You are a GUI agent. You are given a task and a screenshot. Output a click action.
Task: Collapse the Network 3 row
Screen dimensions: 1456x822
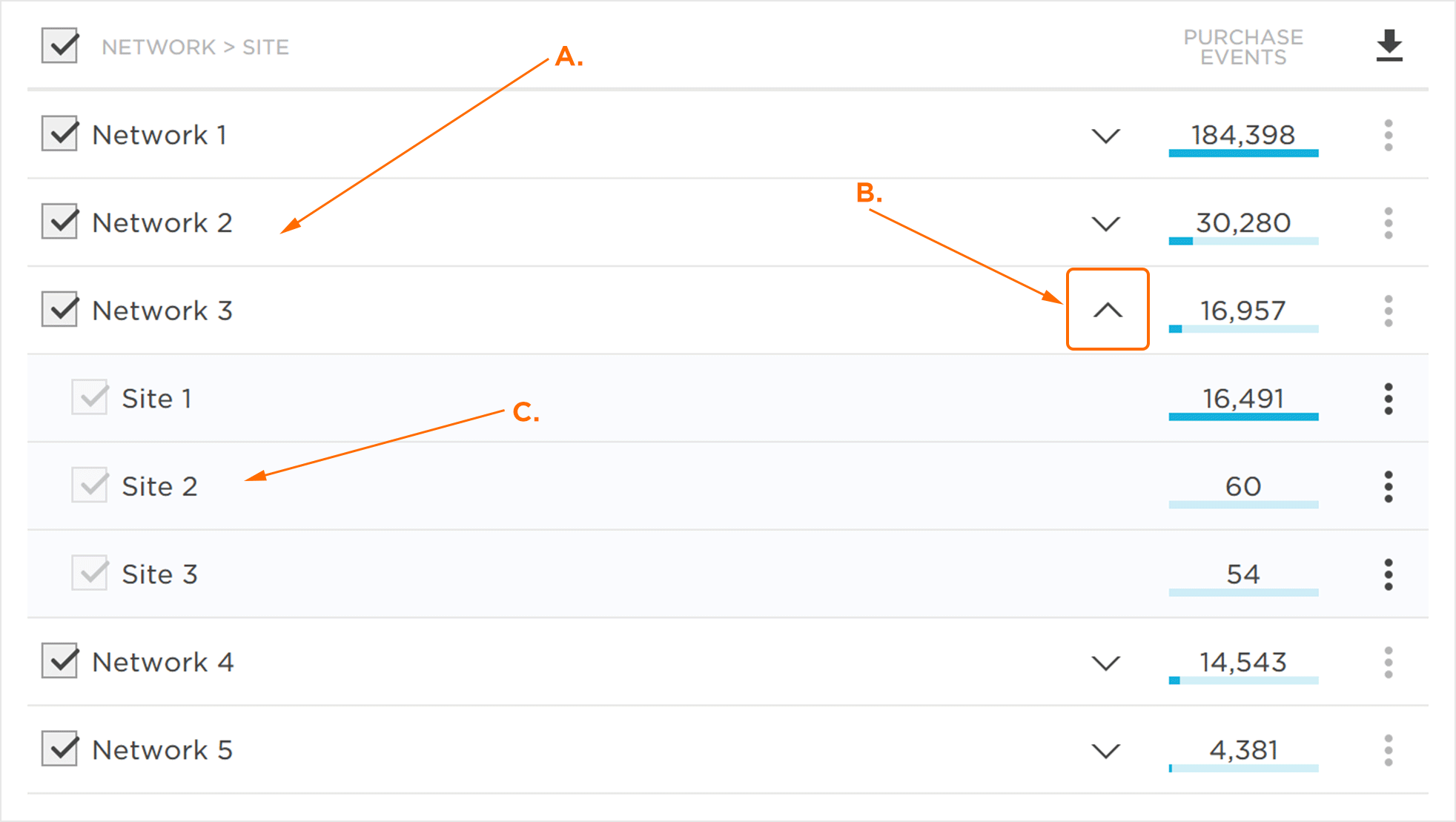1108,310
